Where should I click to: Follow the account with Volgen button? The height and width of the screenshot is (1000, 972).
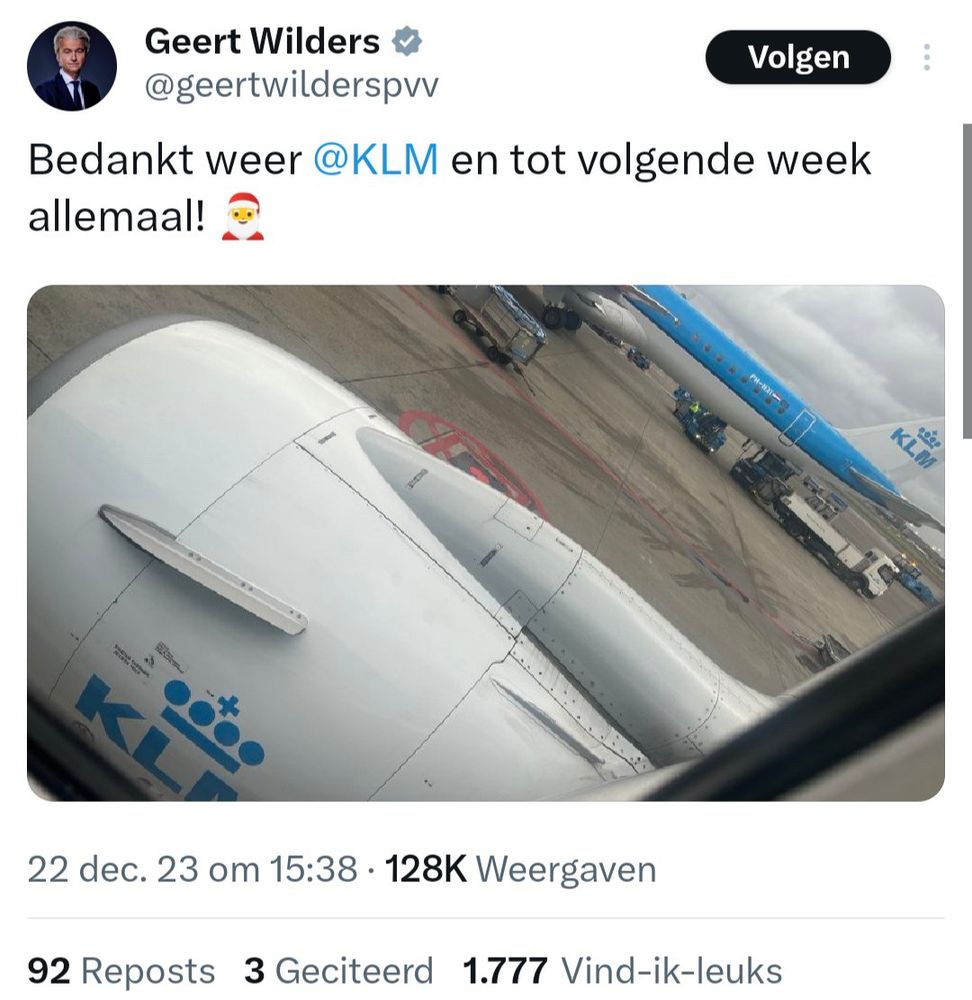coord(798,57)
